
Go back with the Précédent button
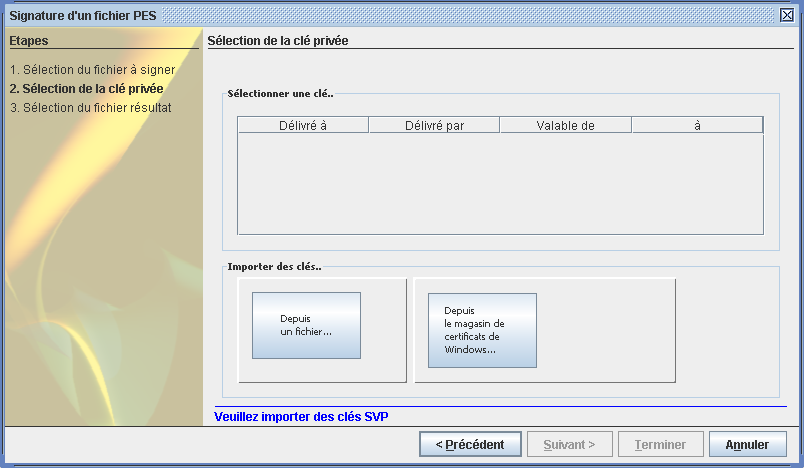470,444
